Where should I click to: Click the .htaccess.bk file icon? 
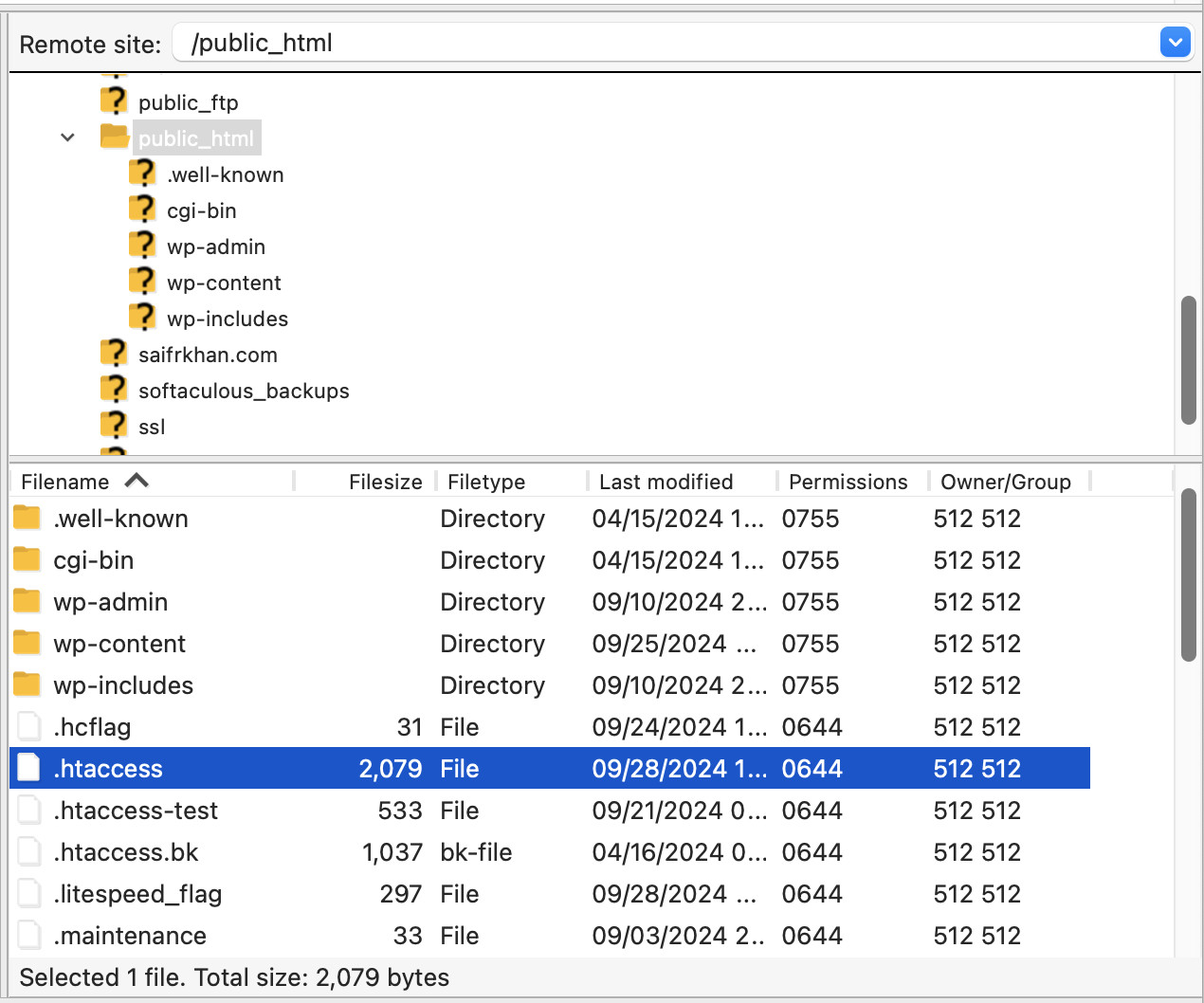pyautogui.click(x=29, y=851)
